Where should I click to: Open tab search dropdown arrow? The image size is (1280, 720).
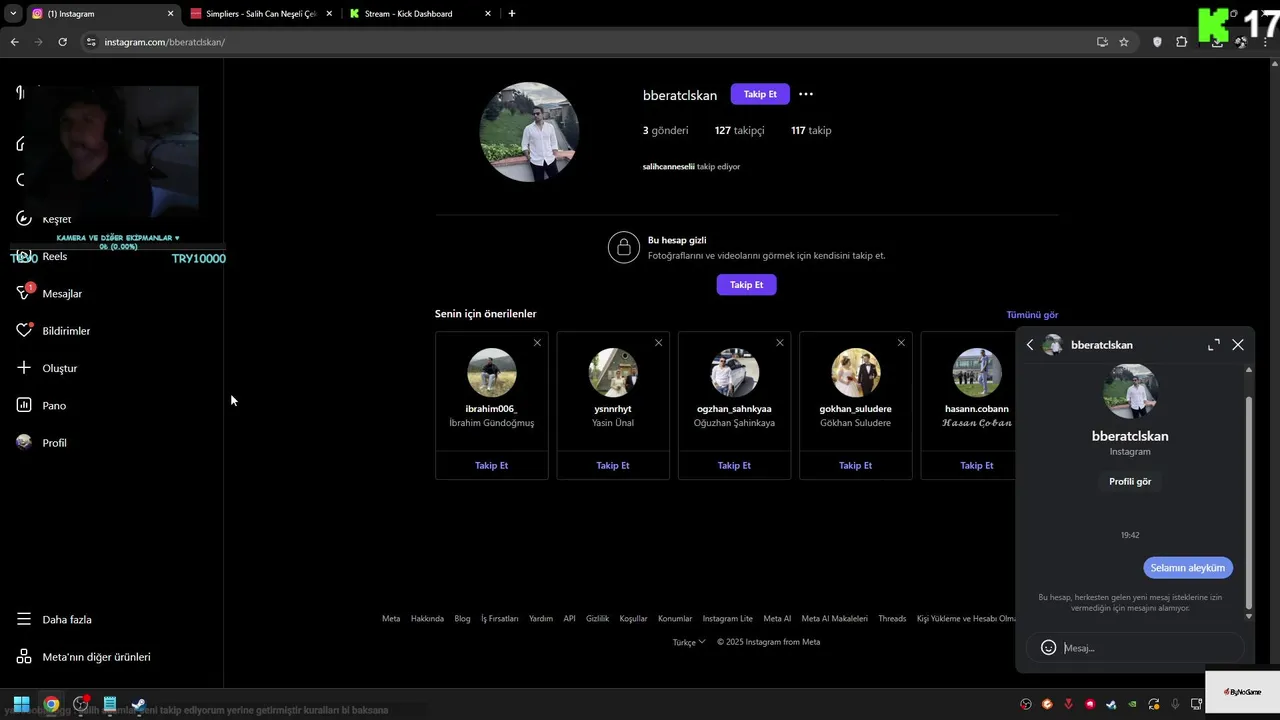pos(13,14)
